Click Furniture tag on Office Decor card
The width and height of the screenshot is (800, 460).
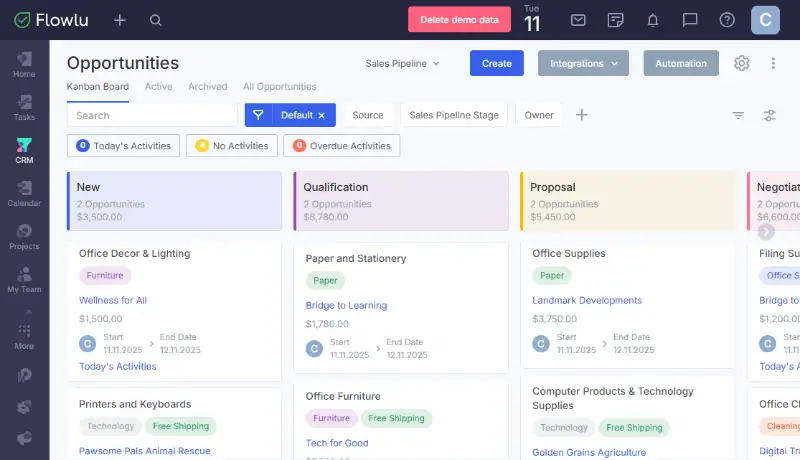click(x=105, y=275)
